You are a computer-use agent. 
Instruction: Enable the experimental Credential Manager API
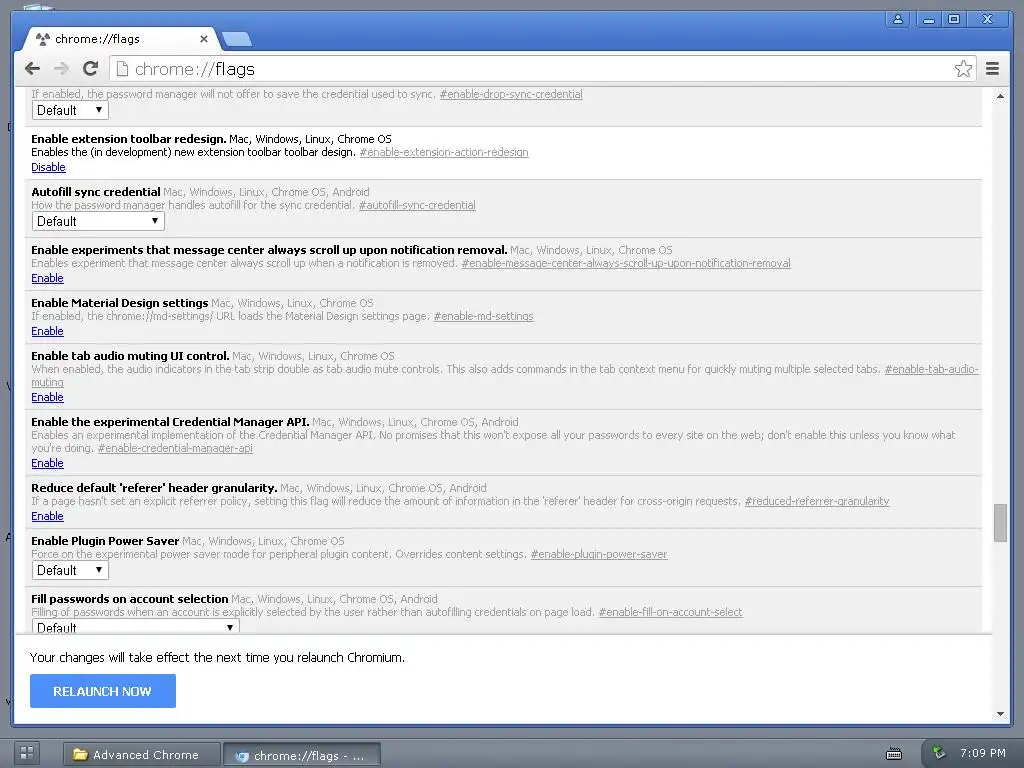tap(48, 463)
